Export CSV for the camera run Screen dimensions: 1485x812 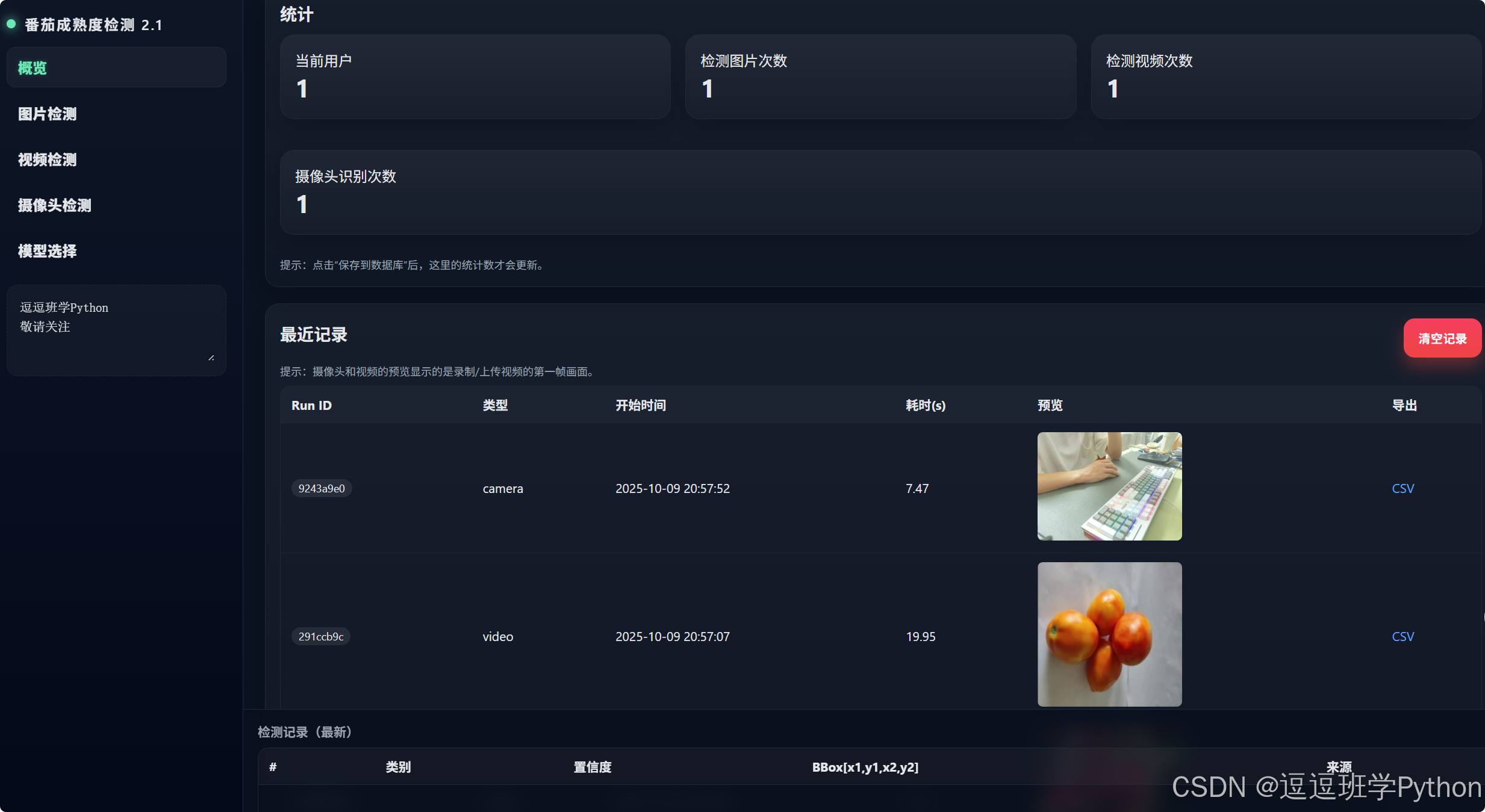(x=1402, y=488)
